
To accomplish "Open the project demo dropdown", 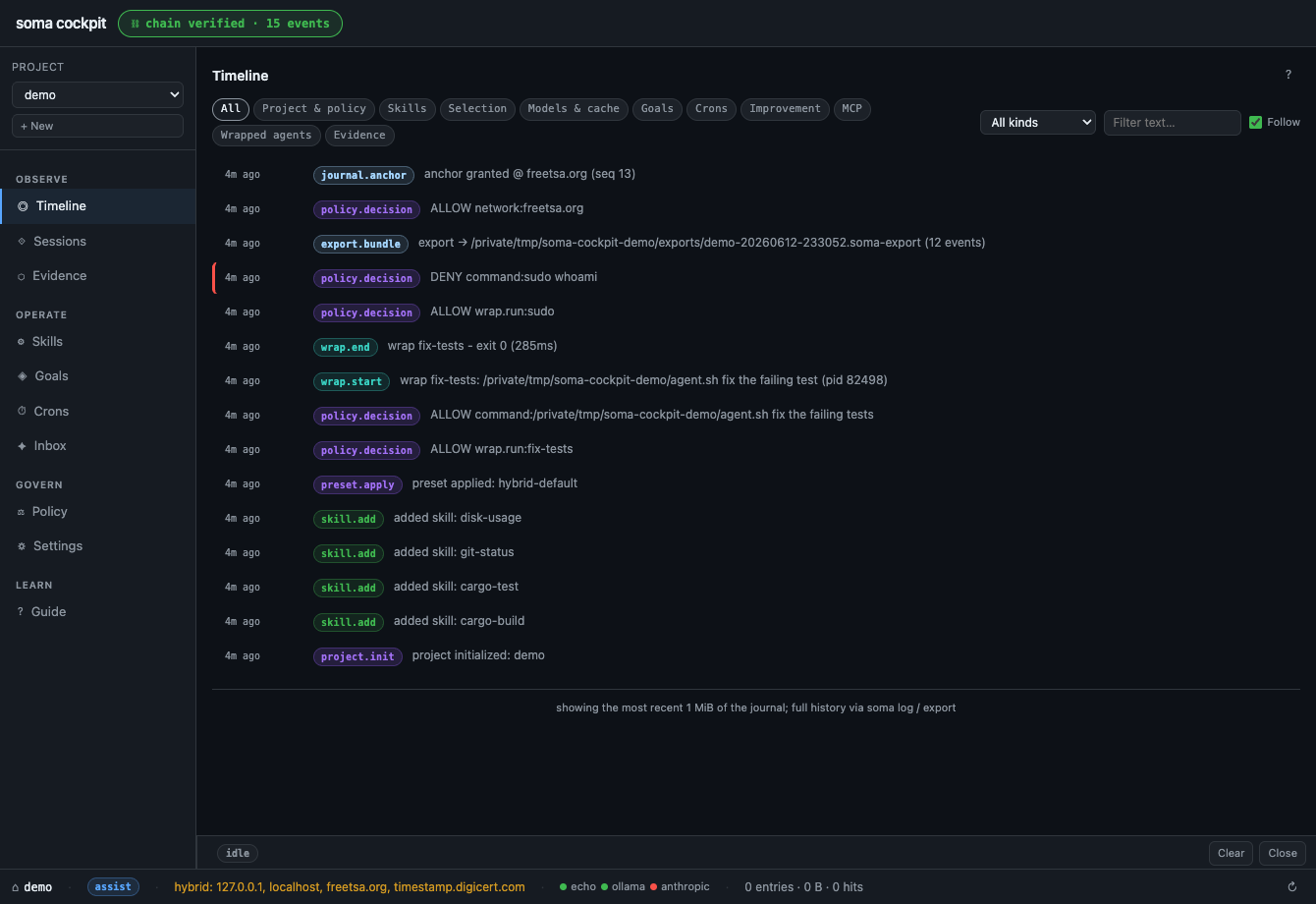I will pos(97,94).
